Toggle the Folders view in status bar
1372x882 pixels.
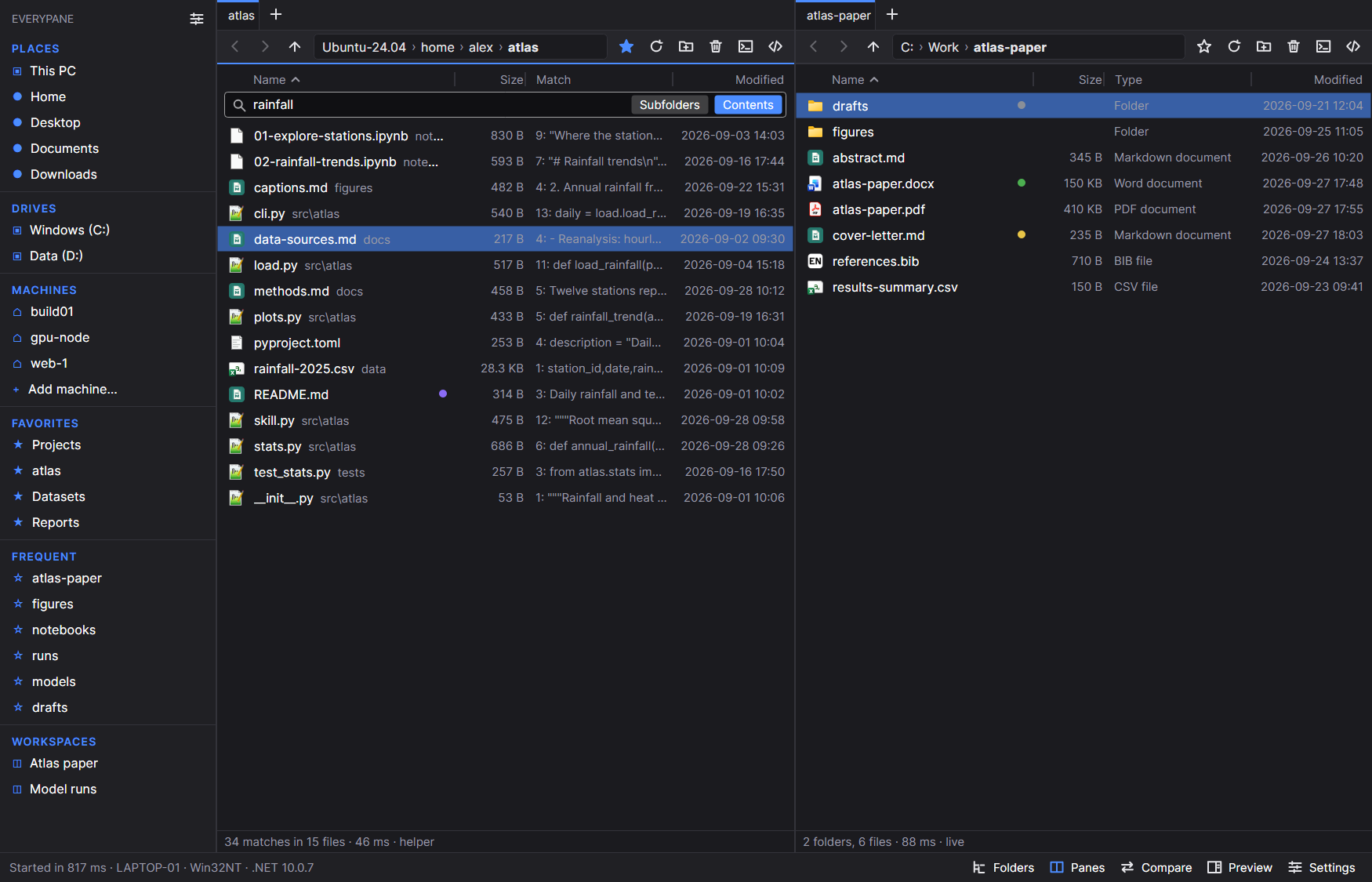[1004, 867]
